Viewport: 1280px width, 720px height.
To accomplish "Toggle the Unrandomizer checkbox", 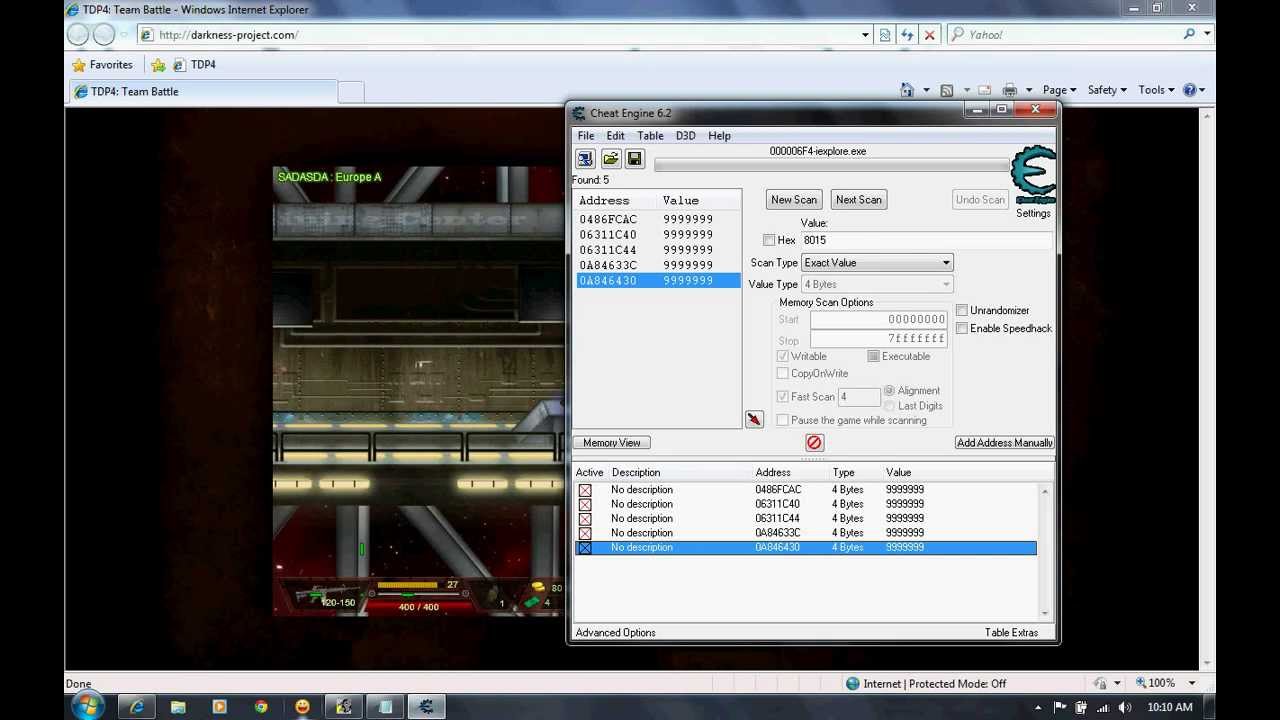I will point(962,311).
